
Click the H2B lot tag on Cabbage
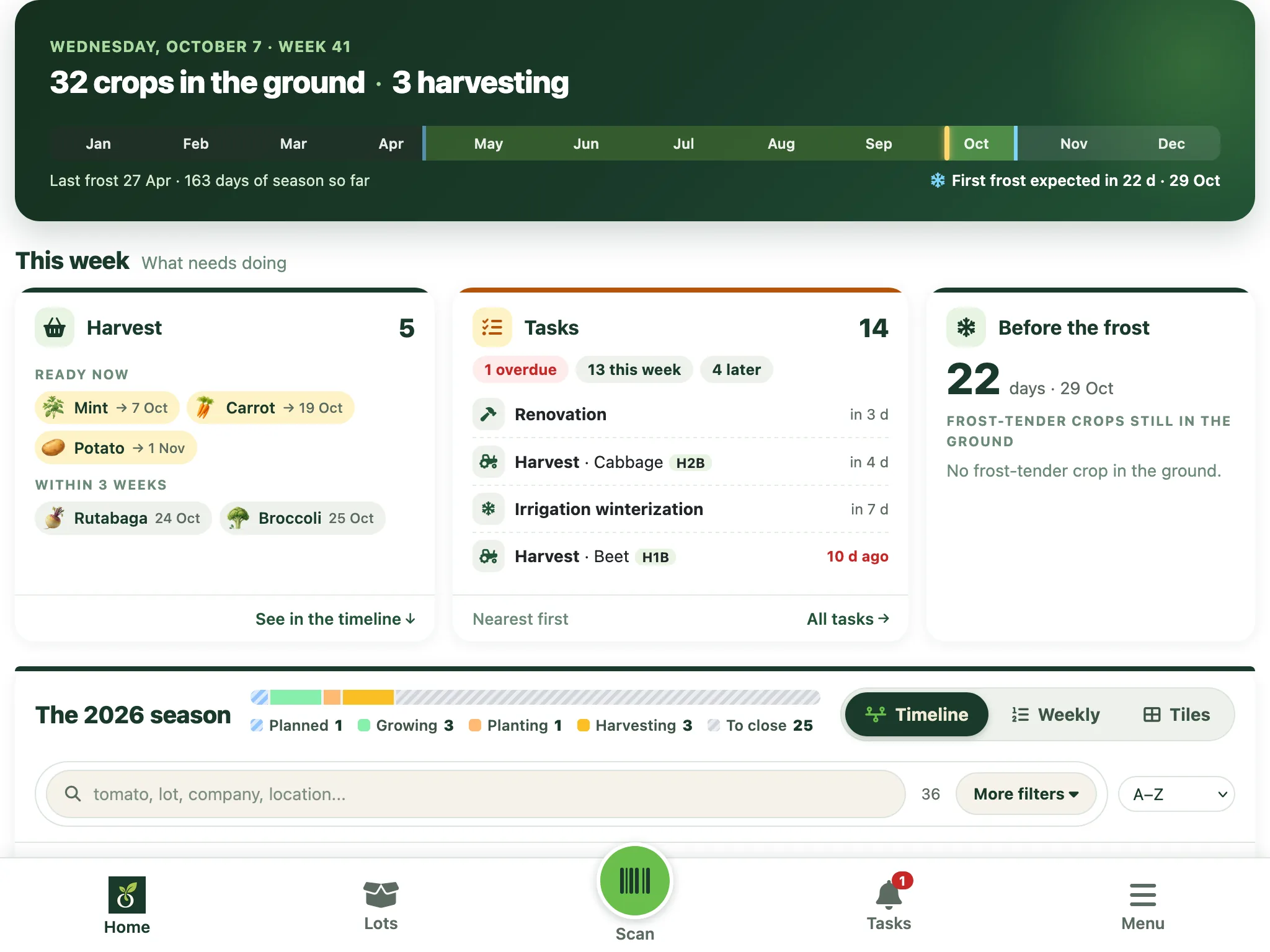pos(690,462)
